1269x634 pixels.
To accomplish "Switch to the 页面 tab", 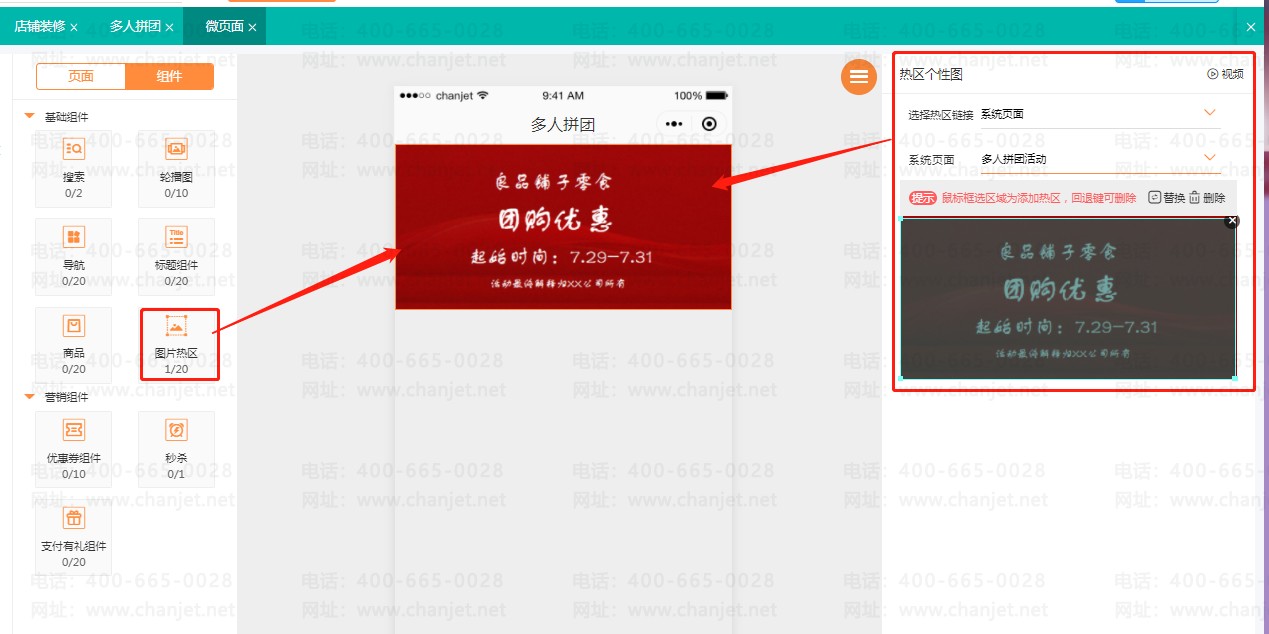I will (x=81, y=76).
